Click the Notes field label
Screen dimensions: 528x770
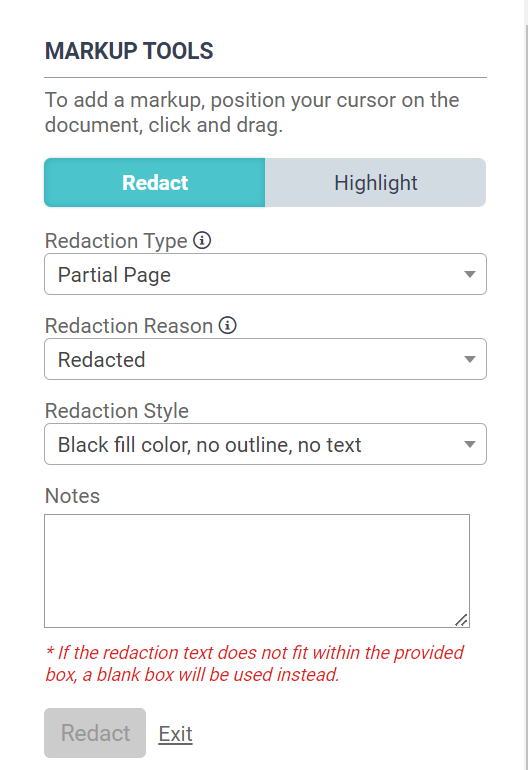point(73,495)
